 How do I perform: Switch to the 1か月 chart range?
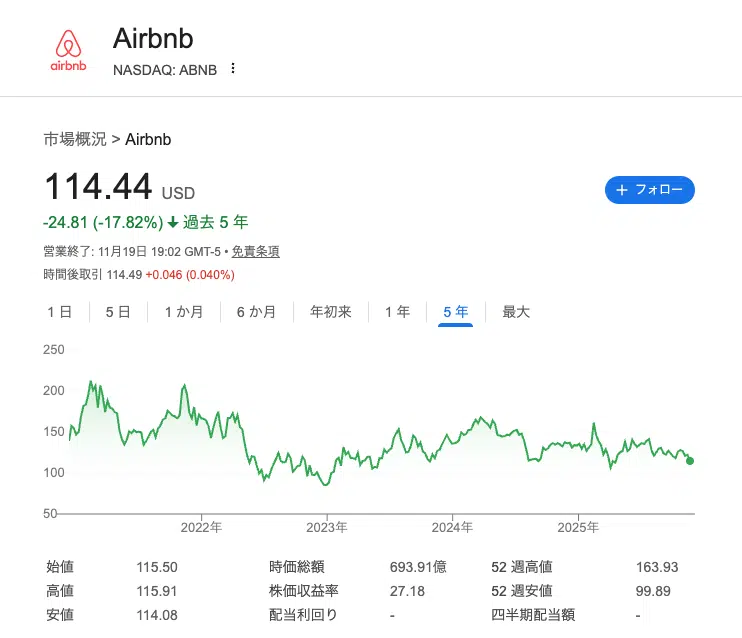(x=184, y=312)
